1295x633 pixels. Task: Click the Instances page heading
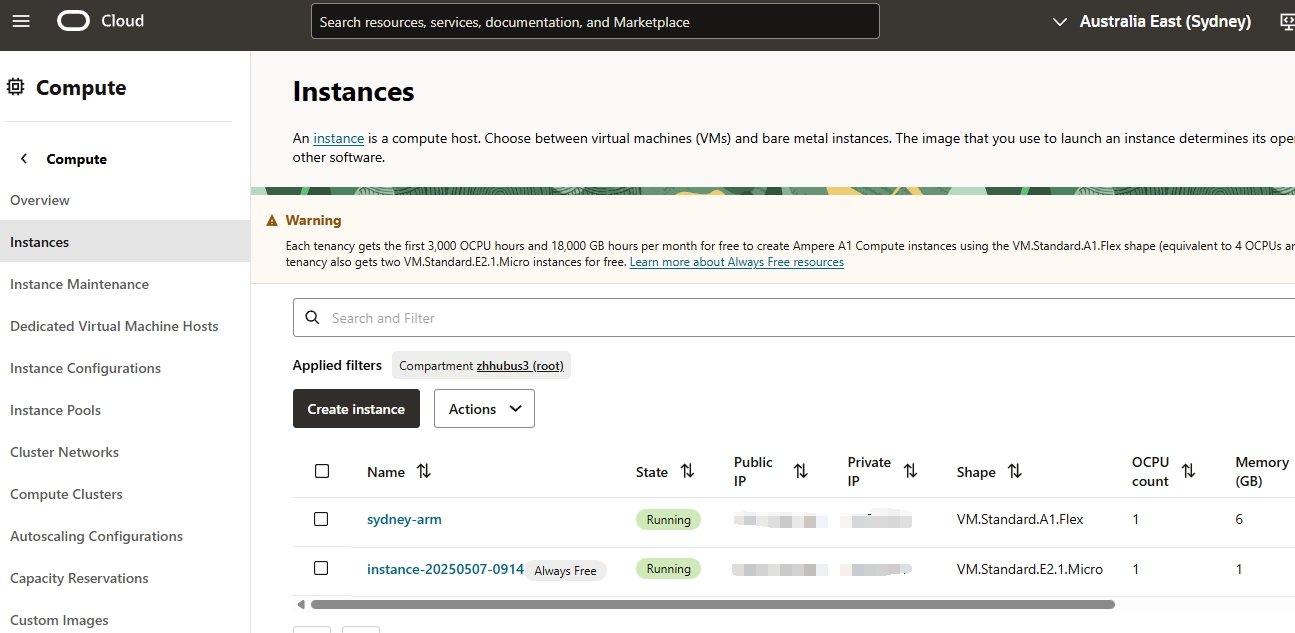click(x=353, y=92)
